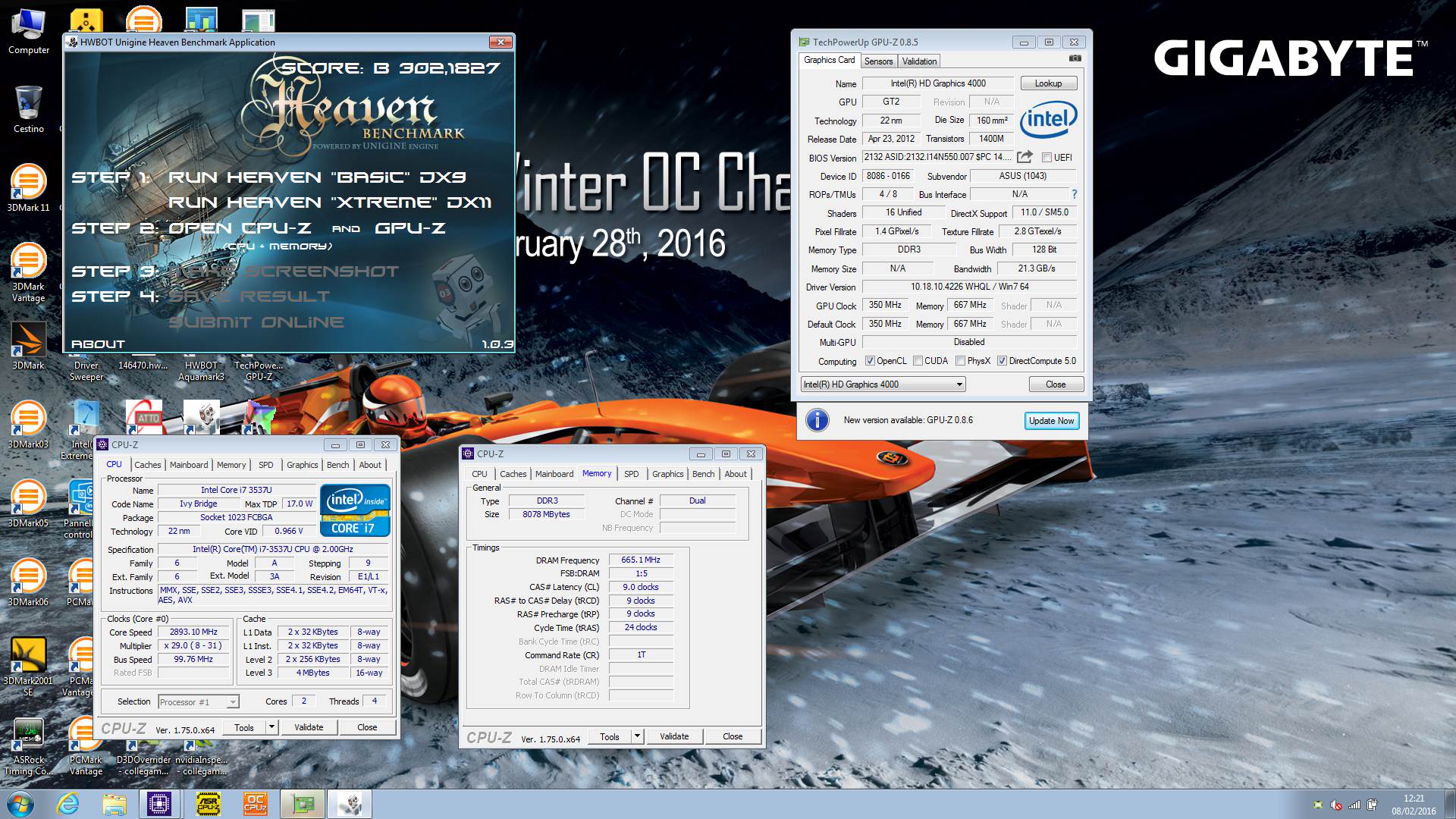Click the BIOS Version field in GPU-Z
The height and width of the screenshot is (819, 1456).
click(937, 157)
